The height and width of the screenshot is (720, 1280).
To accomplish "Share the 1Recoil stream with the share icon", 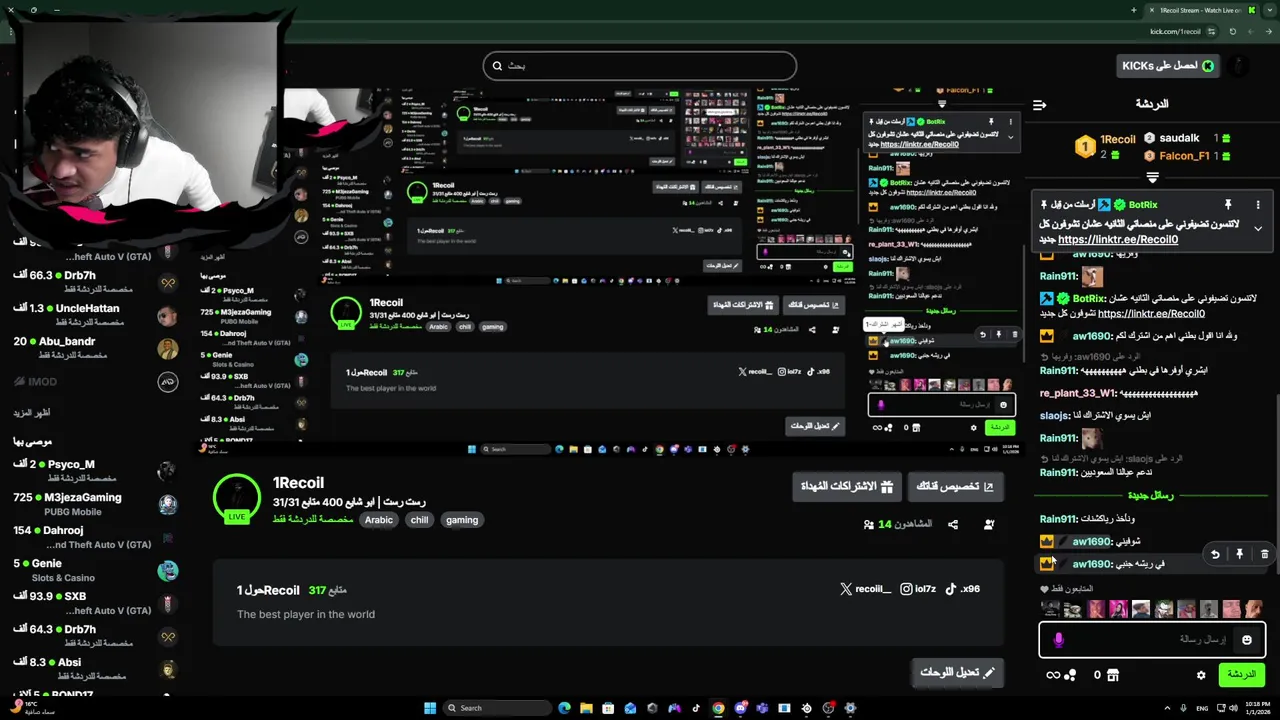I will [953, 524].
